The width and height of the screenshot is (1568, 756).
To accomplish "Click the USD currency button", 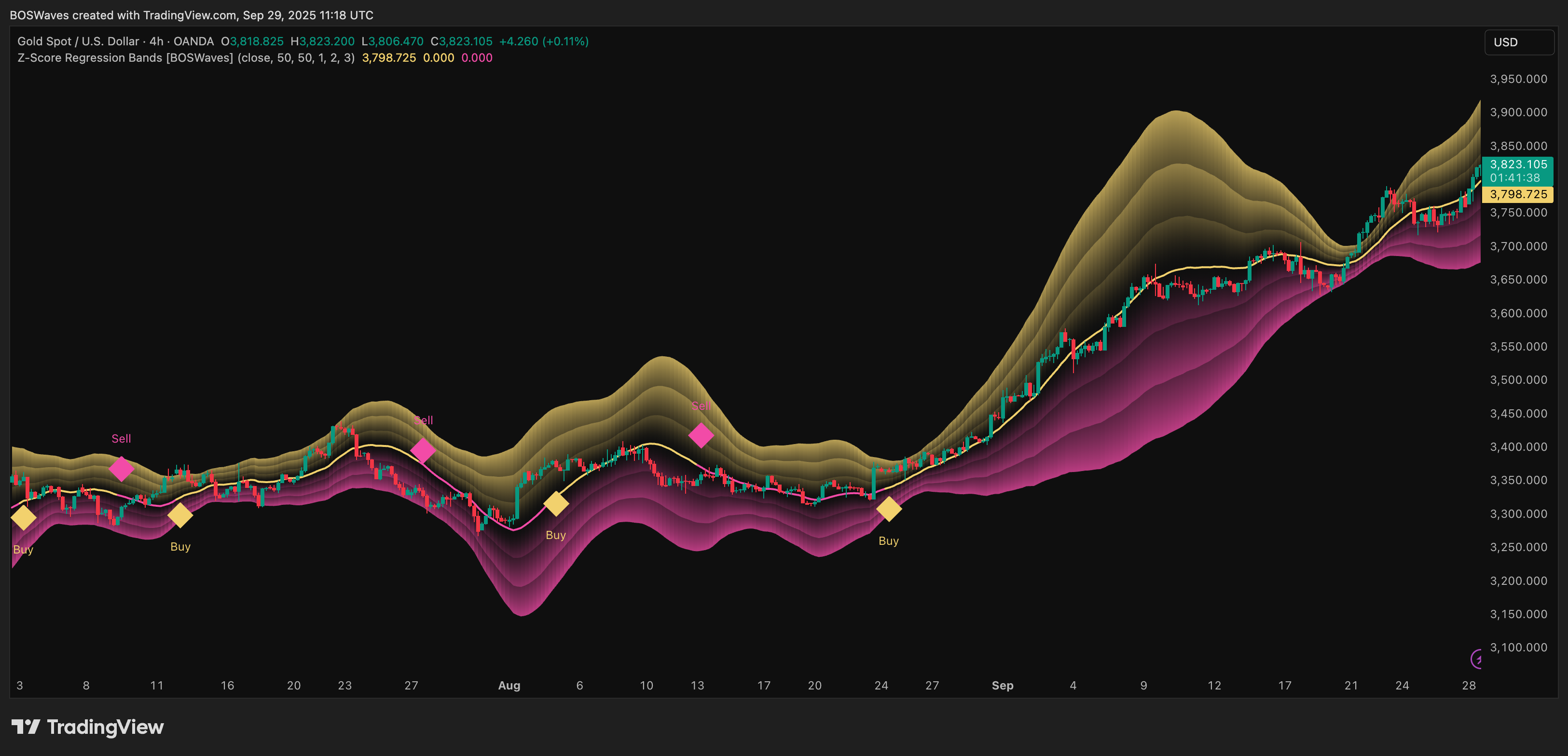I will click(1519, 42).
